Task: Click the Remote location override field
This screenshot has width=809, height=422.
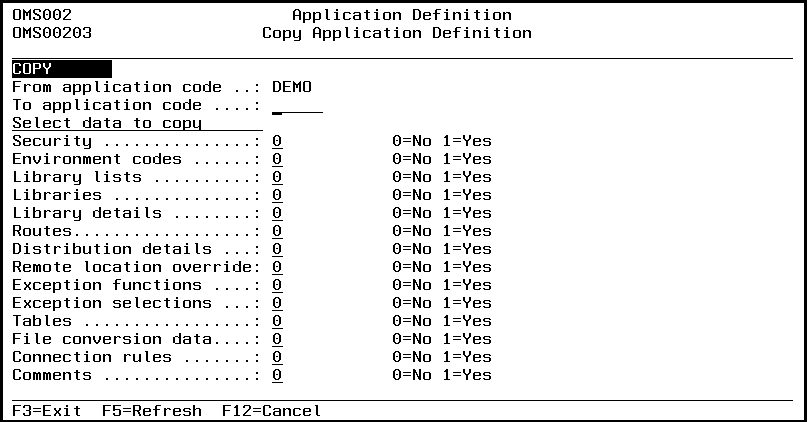Action: pyautogui.click(x=277, y=267)
